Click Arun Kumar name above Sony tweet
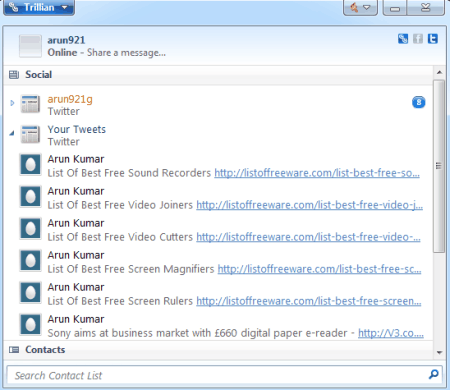The image size is (450, 390). (76, 319)
